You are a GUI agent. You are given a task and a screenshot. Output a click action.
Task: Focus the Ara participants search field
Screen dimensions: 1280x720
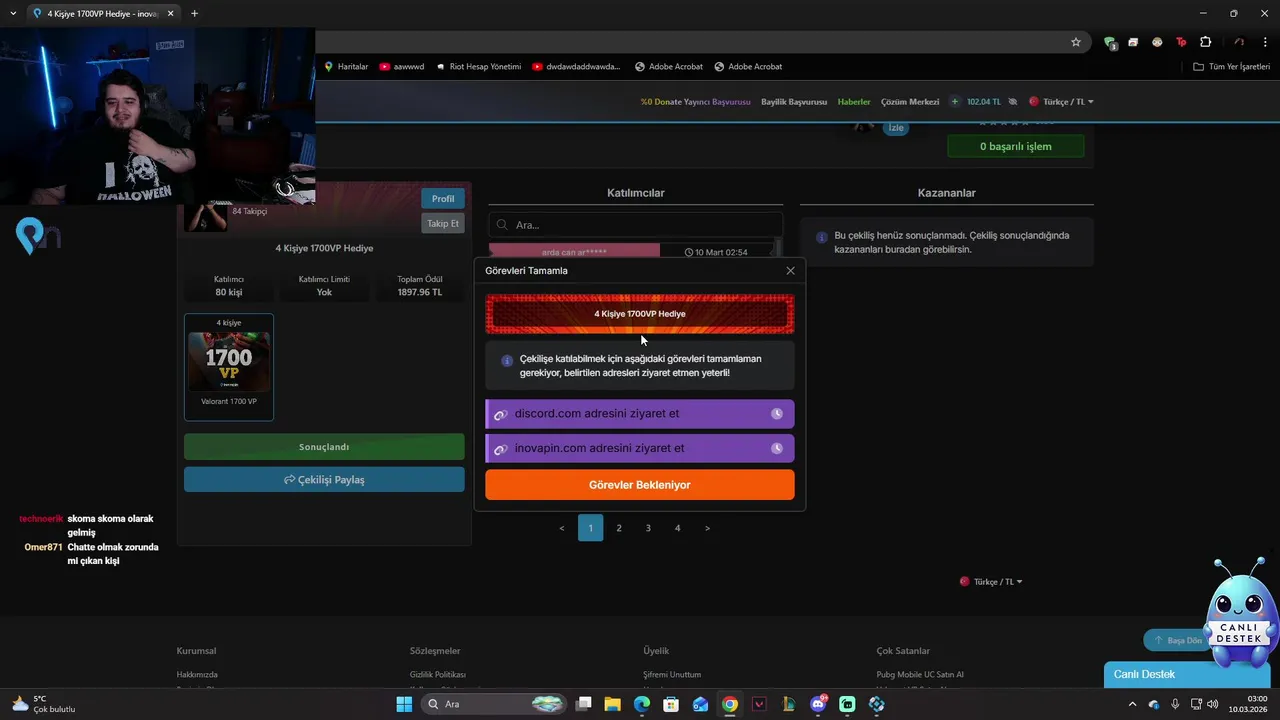point(636,225)
